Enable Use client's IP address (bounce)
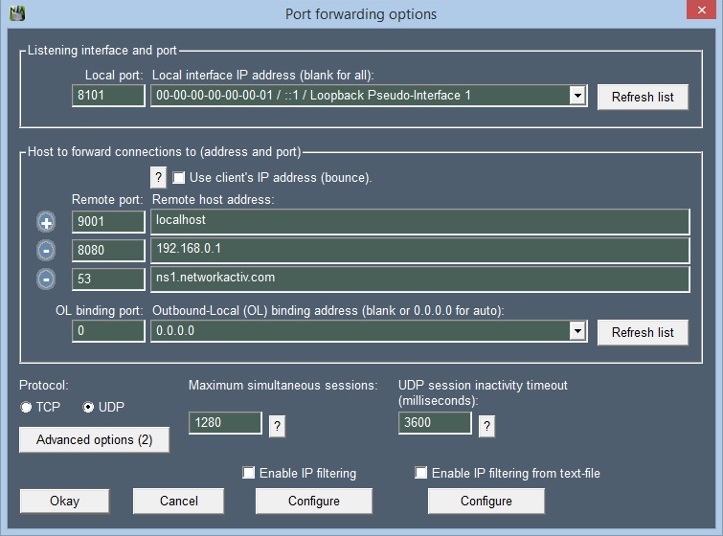This screenshot has width=723, height=536. [x=178, y=178]
